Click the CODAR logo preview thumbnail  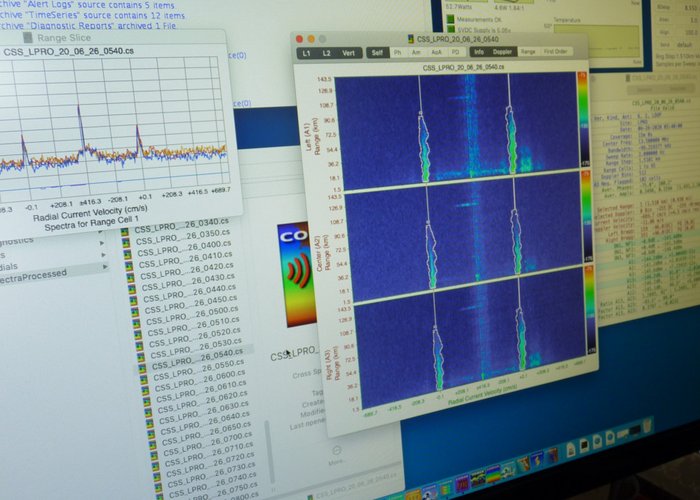(x=296, y=275)
